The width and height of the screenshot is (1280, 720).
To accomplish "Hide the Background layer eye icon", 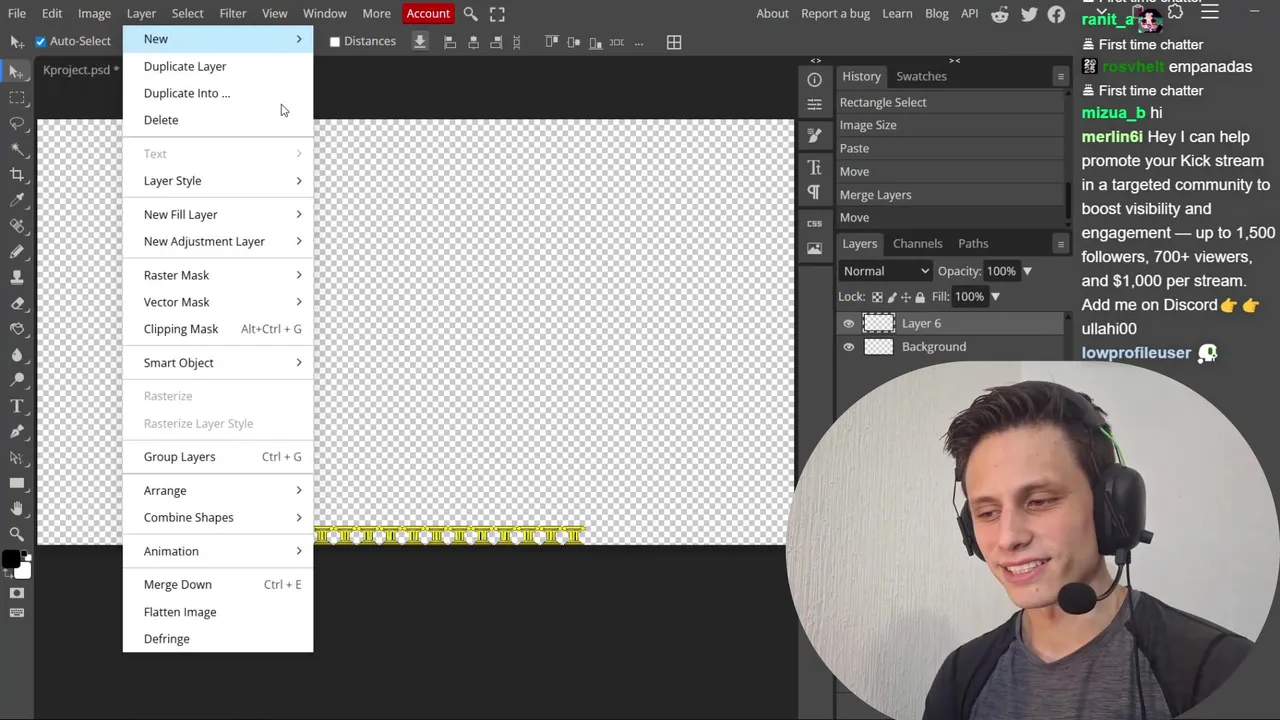I will tap(848, 347).
